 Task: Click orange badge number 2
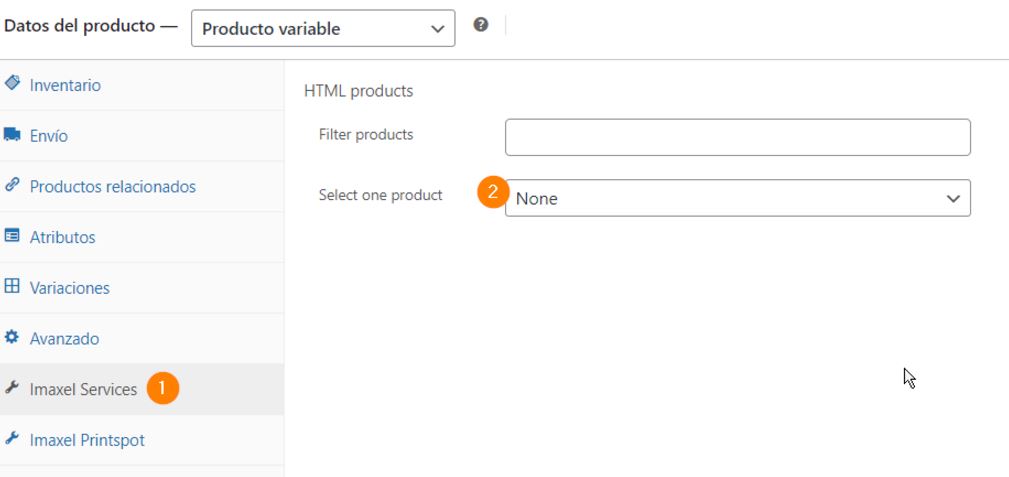click(493, 193)
